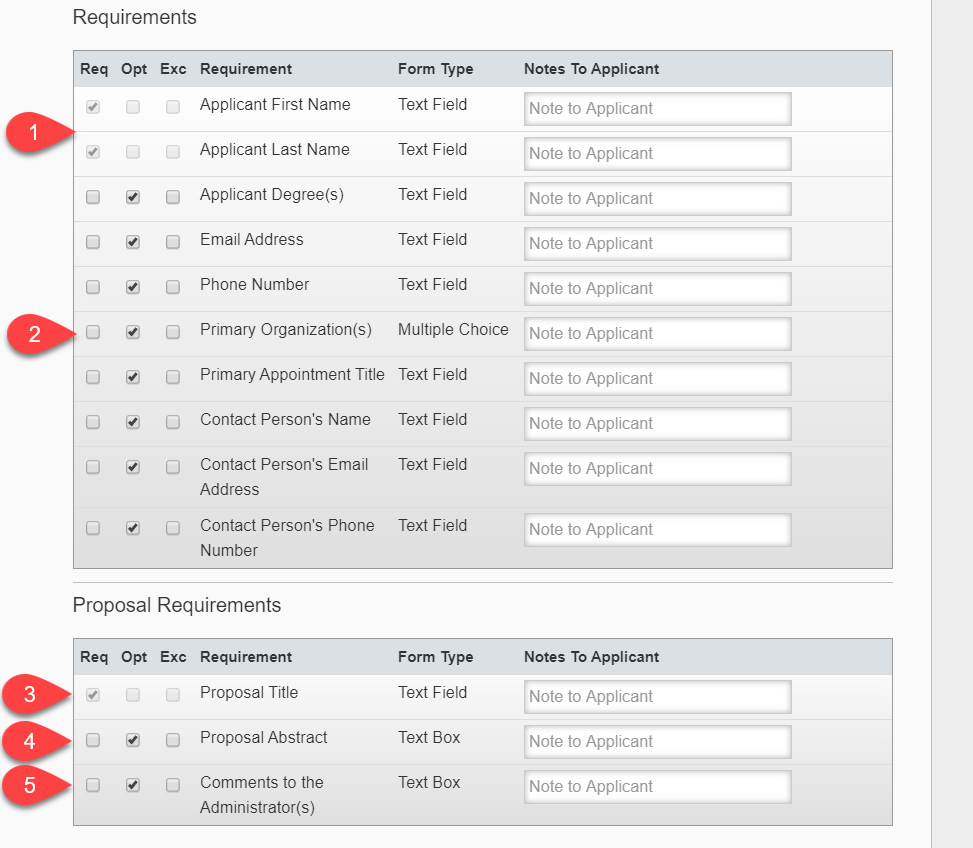
Task: Check Req for Contact Person's Name
Action: click(x=93, y=422)
